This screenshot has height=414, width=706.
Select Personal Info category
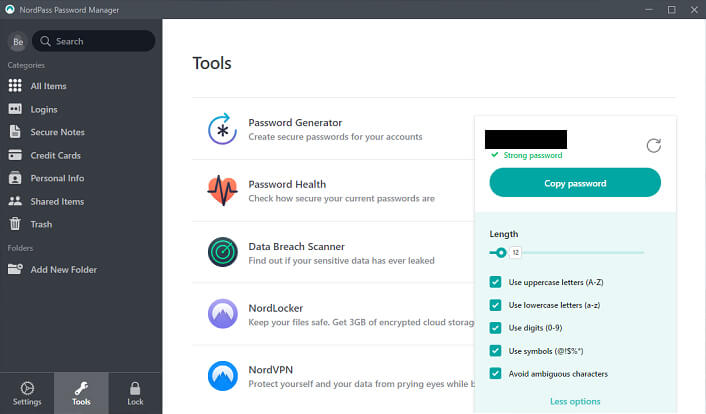pyautogui.click(x=57, y=178)
